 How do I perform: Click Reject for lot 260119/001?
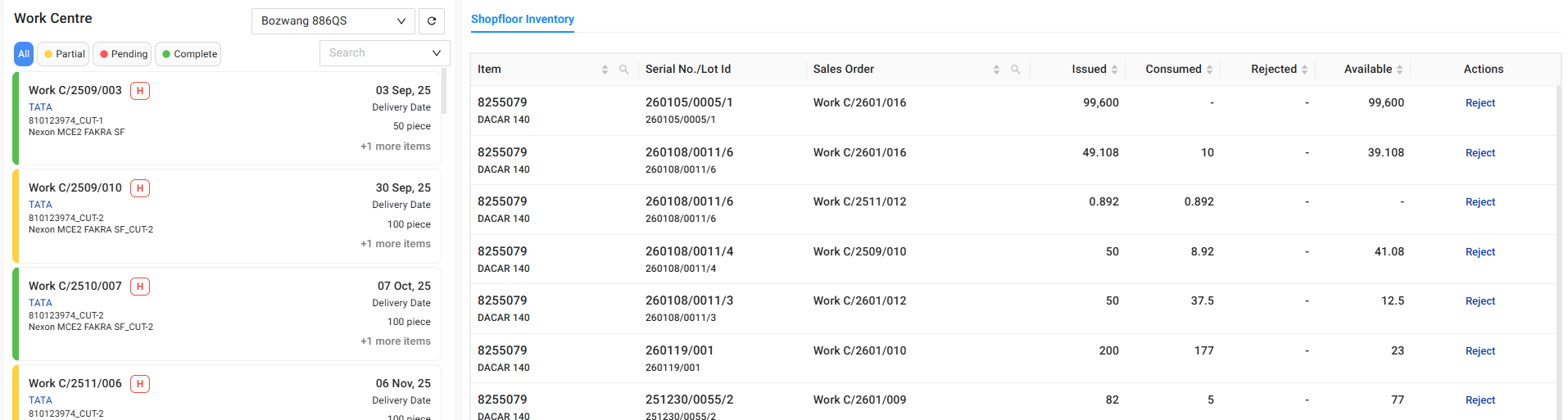coord(1480,351)
